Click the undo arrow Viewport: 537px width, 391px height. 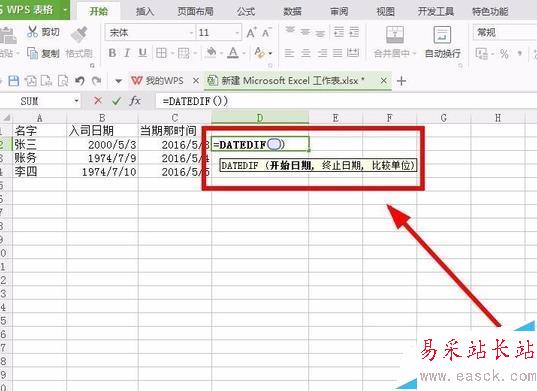coord(79,81)
